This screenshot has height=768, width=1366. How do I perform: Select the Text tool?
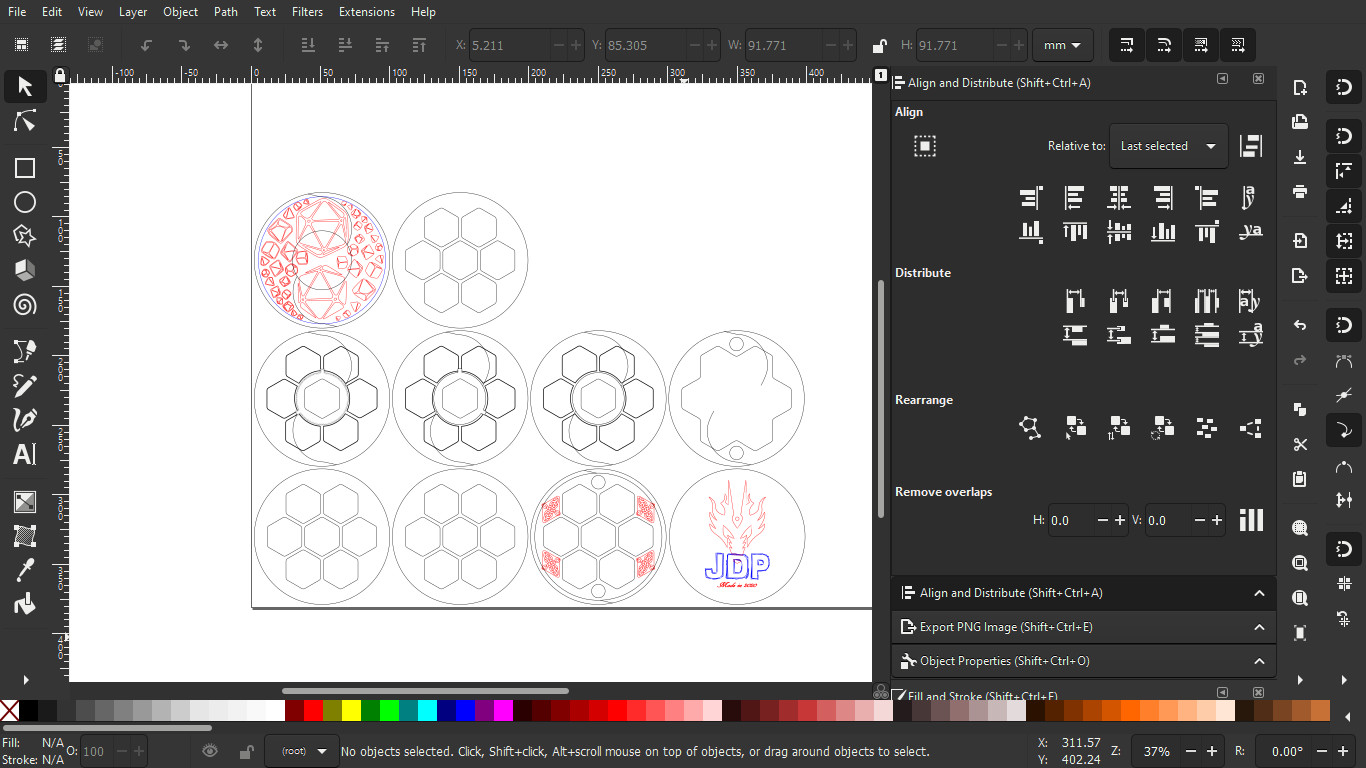(x=25, y=455)
